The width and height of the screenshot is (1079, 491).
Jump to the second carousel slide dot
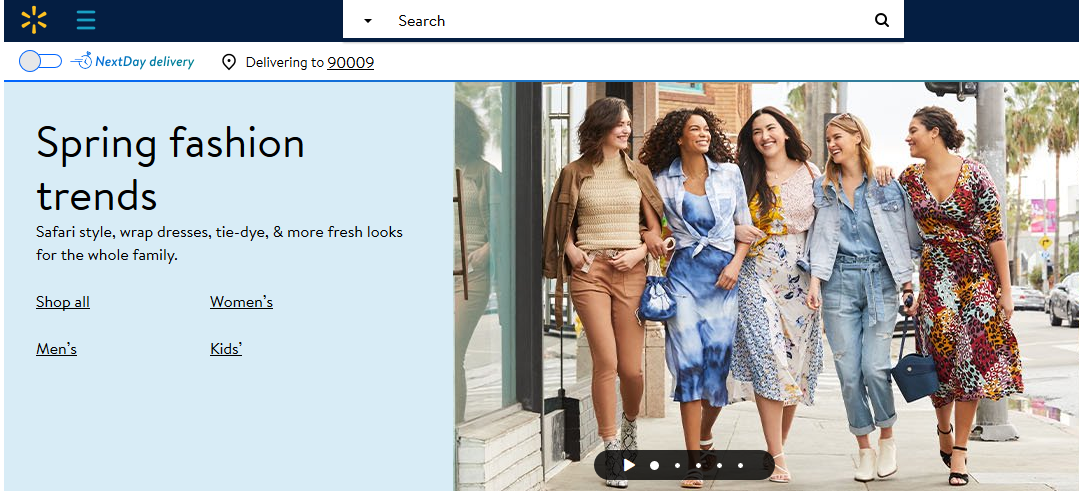[x=677, y=465]
